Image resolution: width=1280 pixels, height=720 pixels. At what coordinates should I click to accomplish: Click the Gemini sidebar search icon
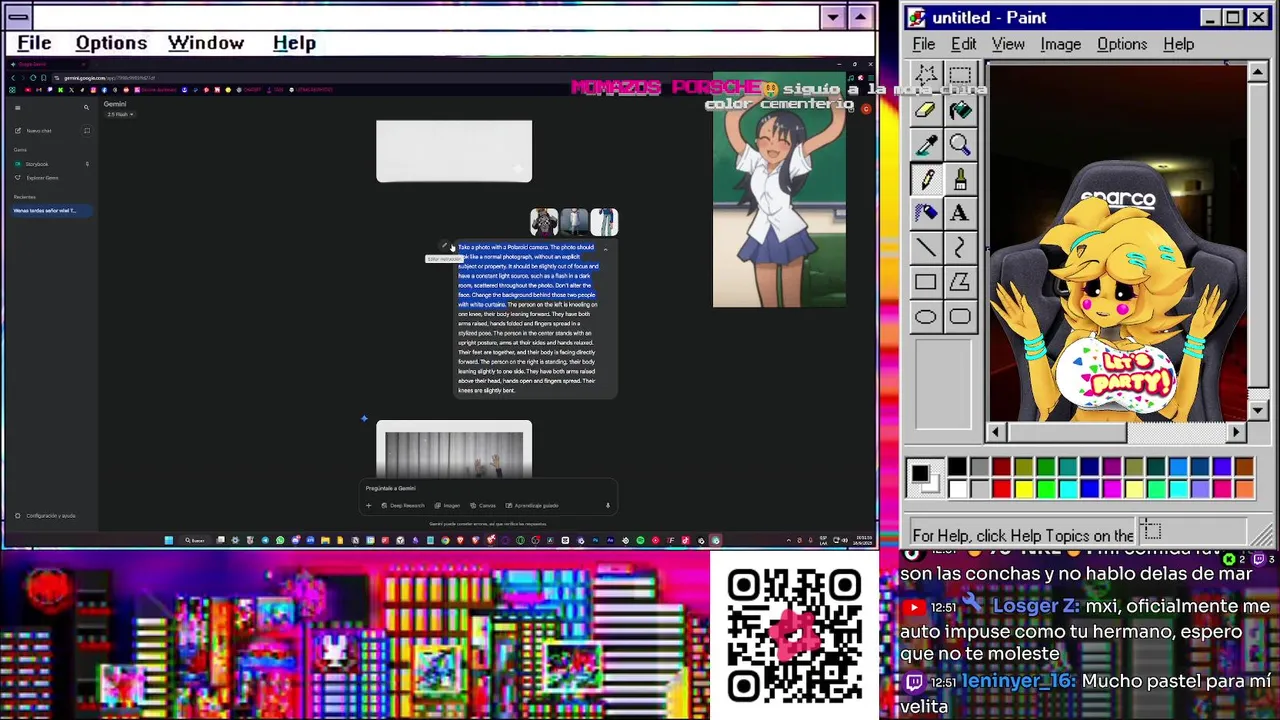[x=86, y=107]
